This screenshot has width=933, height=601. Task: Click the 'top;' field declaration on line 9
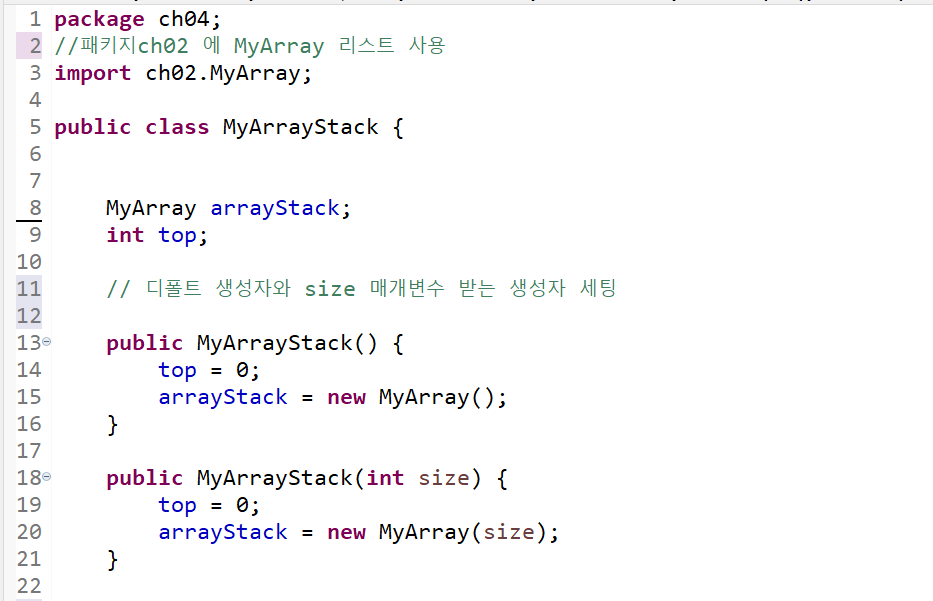coord(183,236)
